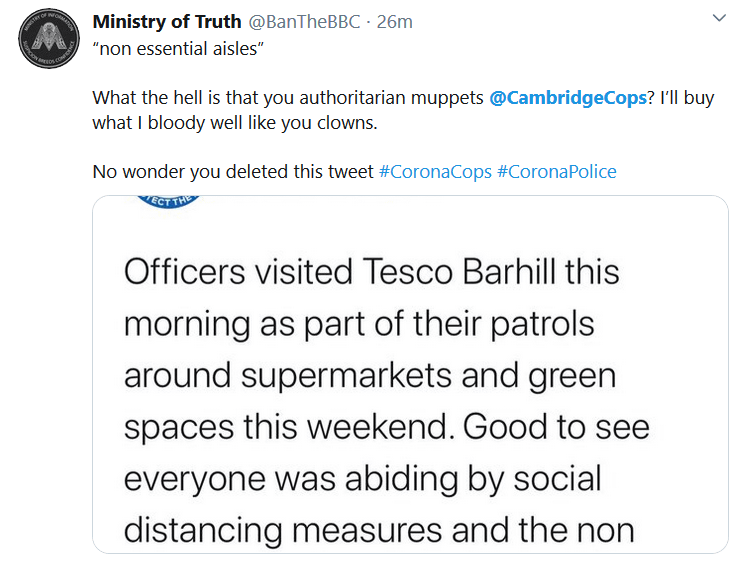Click the partial blue police badge logo
Screen dimensions: 746x566
167,202
